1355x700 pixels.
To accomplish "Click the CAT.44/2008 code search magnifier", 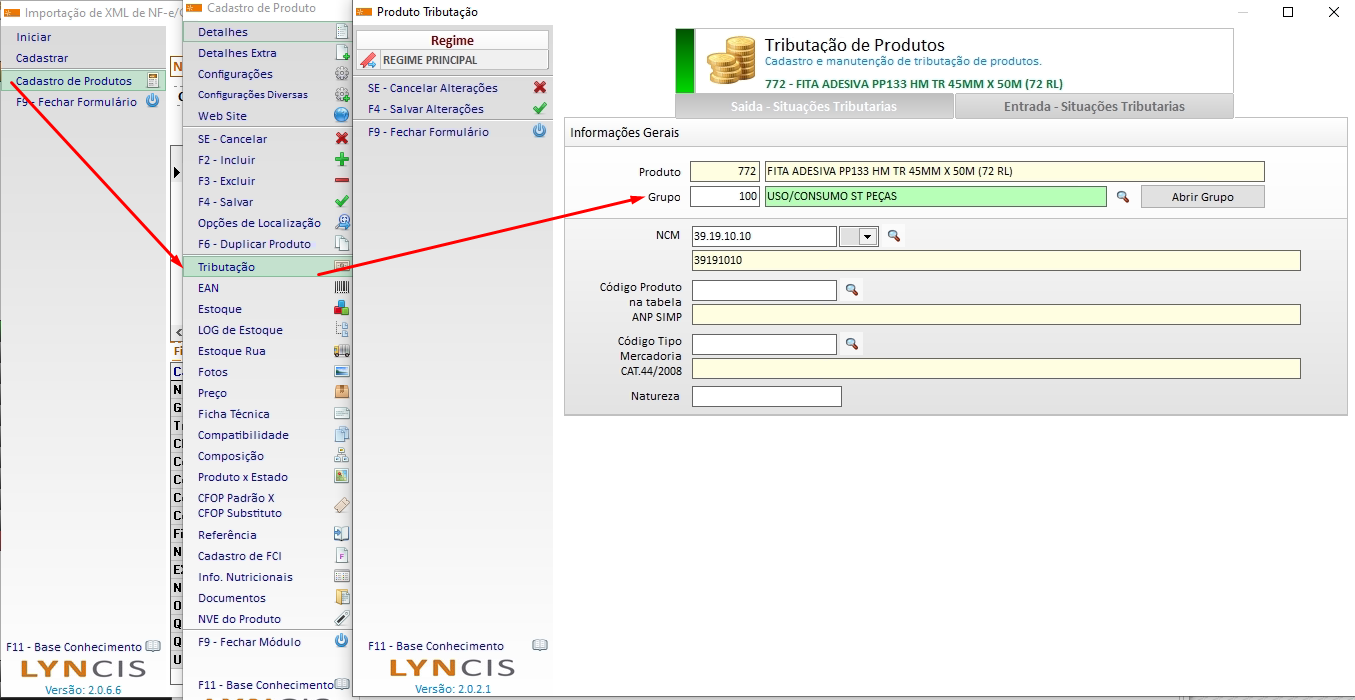I will [852, 344].
